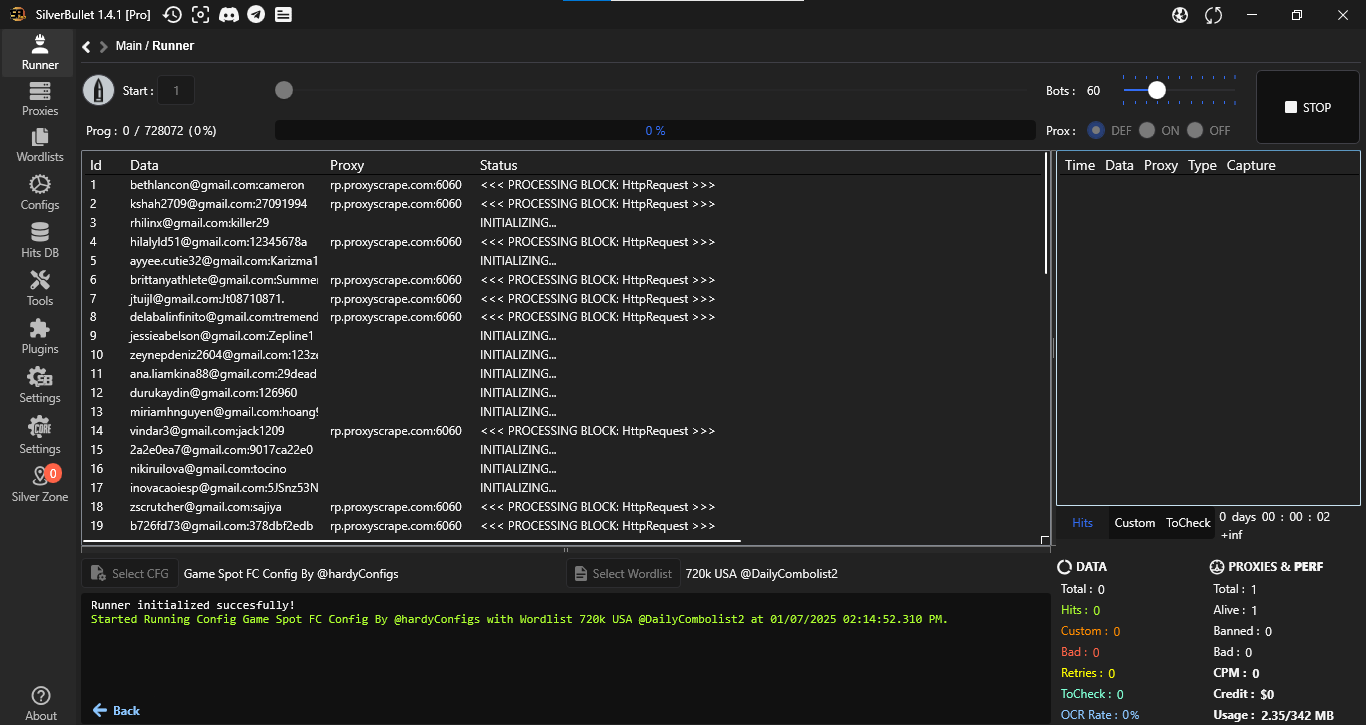Switch to the ToCheck tab
Viewport: 1366px width, 725px height.
tap(1188, 523)
